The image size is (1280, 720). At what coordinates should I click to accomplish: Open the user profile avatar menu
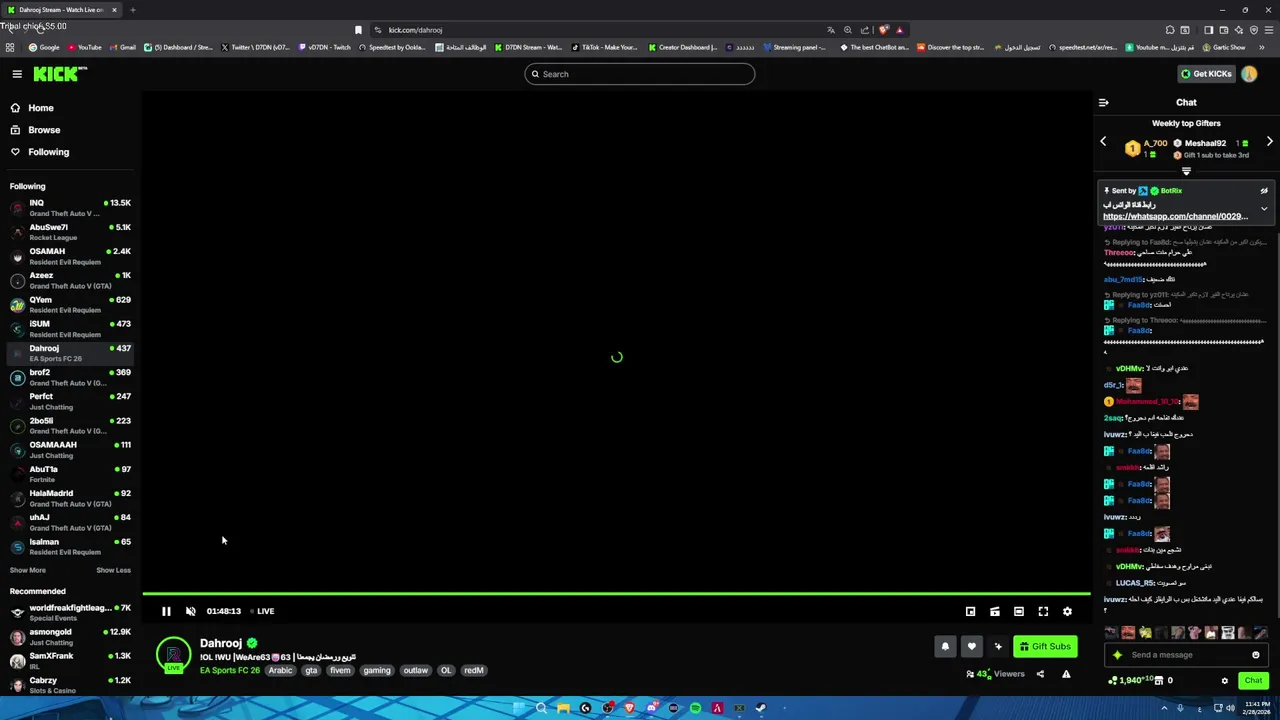[x=1249, y=74]
